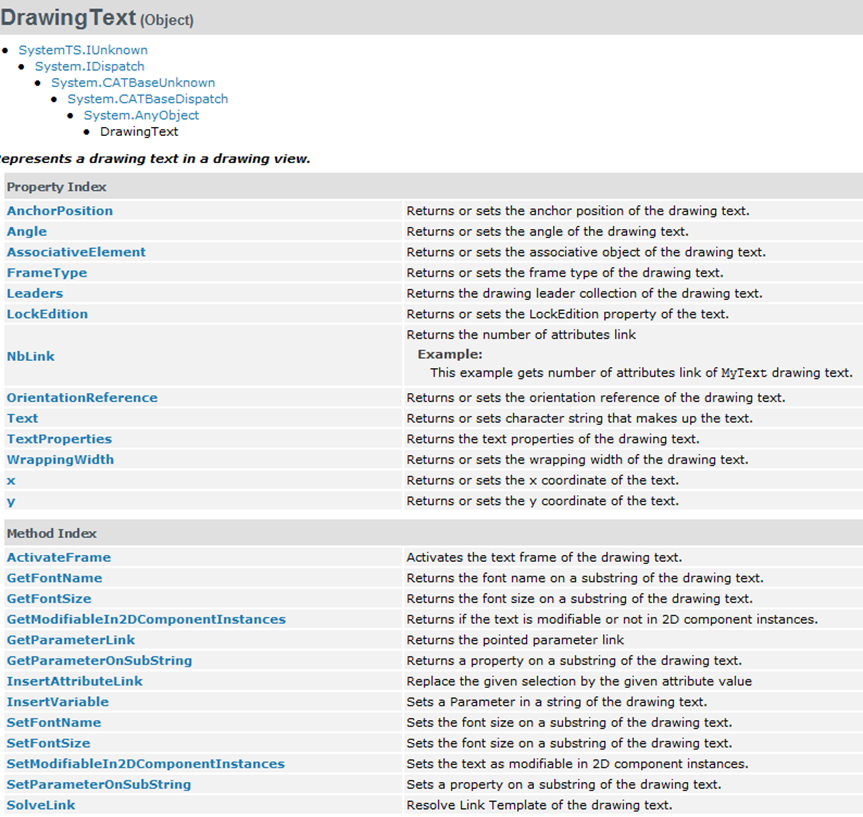Viewport: 863px width, 817px height.
Task: Click 'Sets a property on a substring' description
Action: pyautogui.click(x=564, y=785)
